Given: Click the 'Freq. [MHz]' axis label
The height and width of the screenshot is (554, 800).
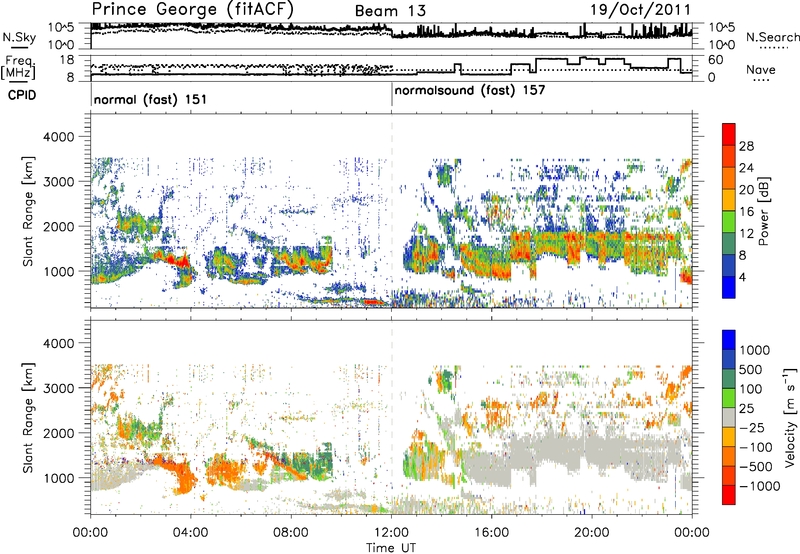Looking at the screenshot, I should tap(20, 68).
